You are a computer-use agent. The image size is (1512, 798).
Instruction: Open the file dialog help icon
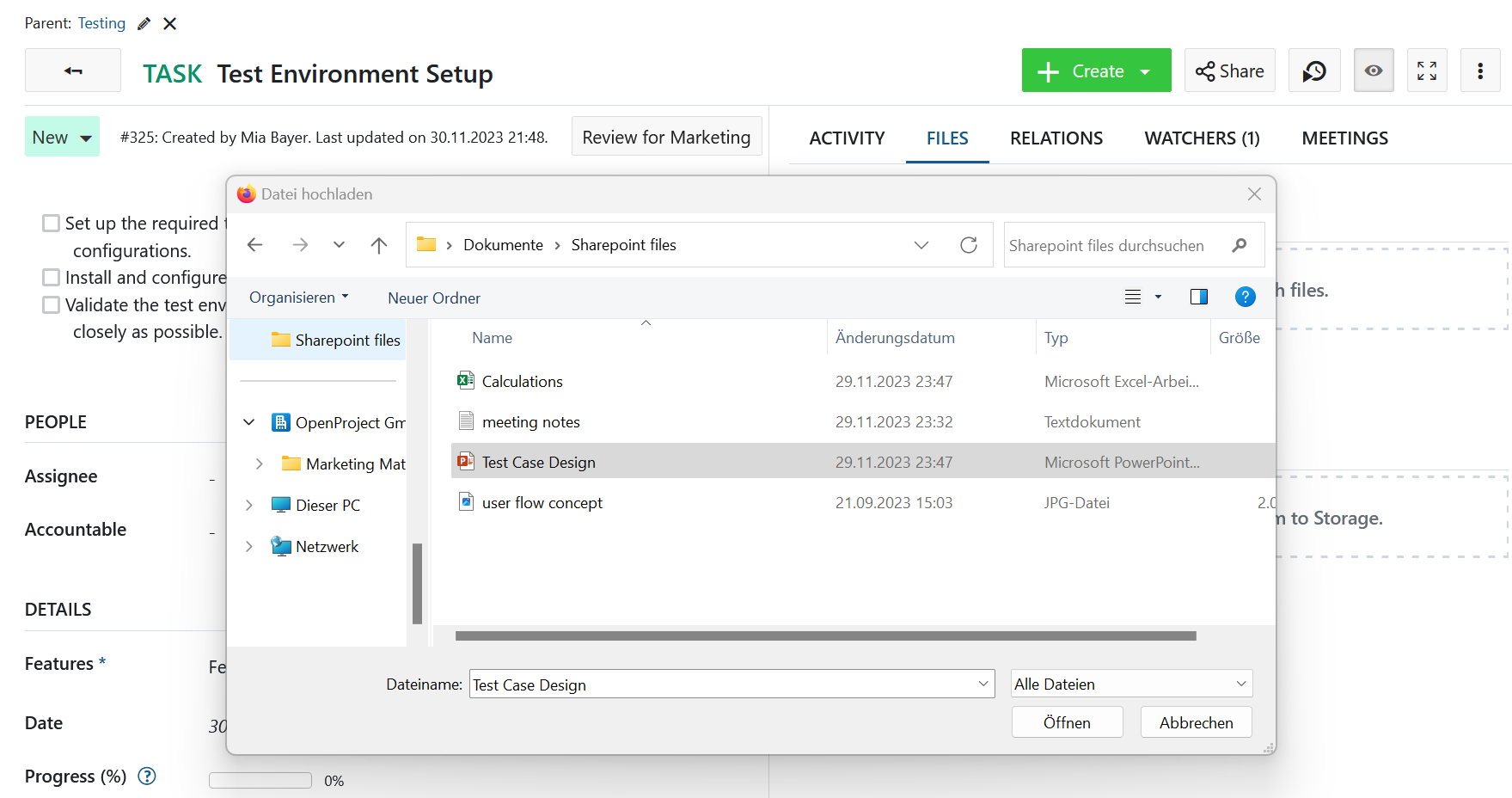1244,298
